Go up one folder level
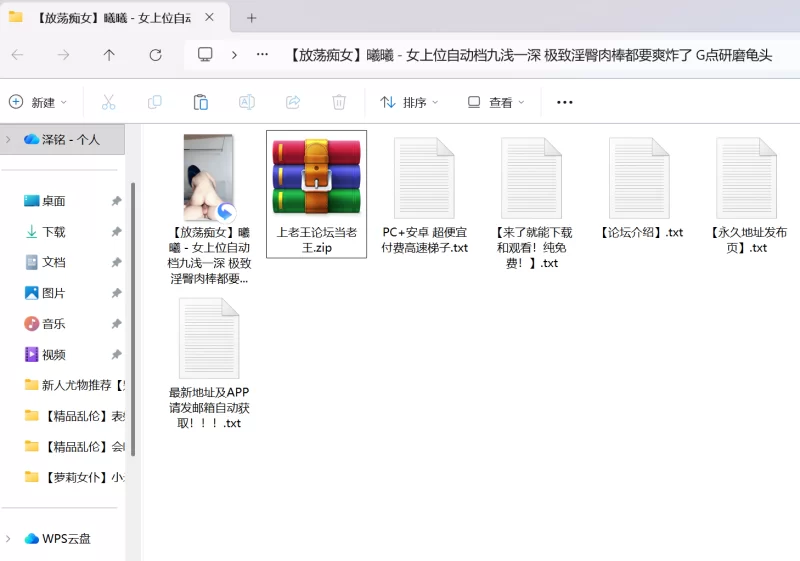 pyautogui.click(x=109, y=55)
